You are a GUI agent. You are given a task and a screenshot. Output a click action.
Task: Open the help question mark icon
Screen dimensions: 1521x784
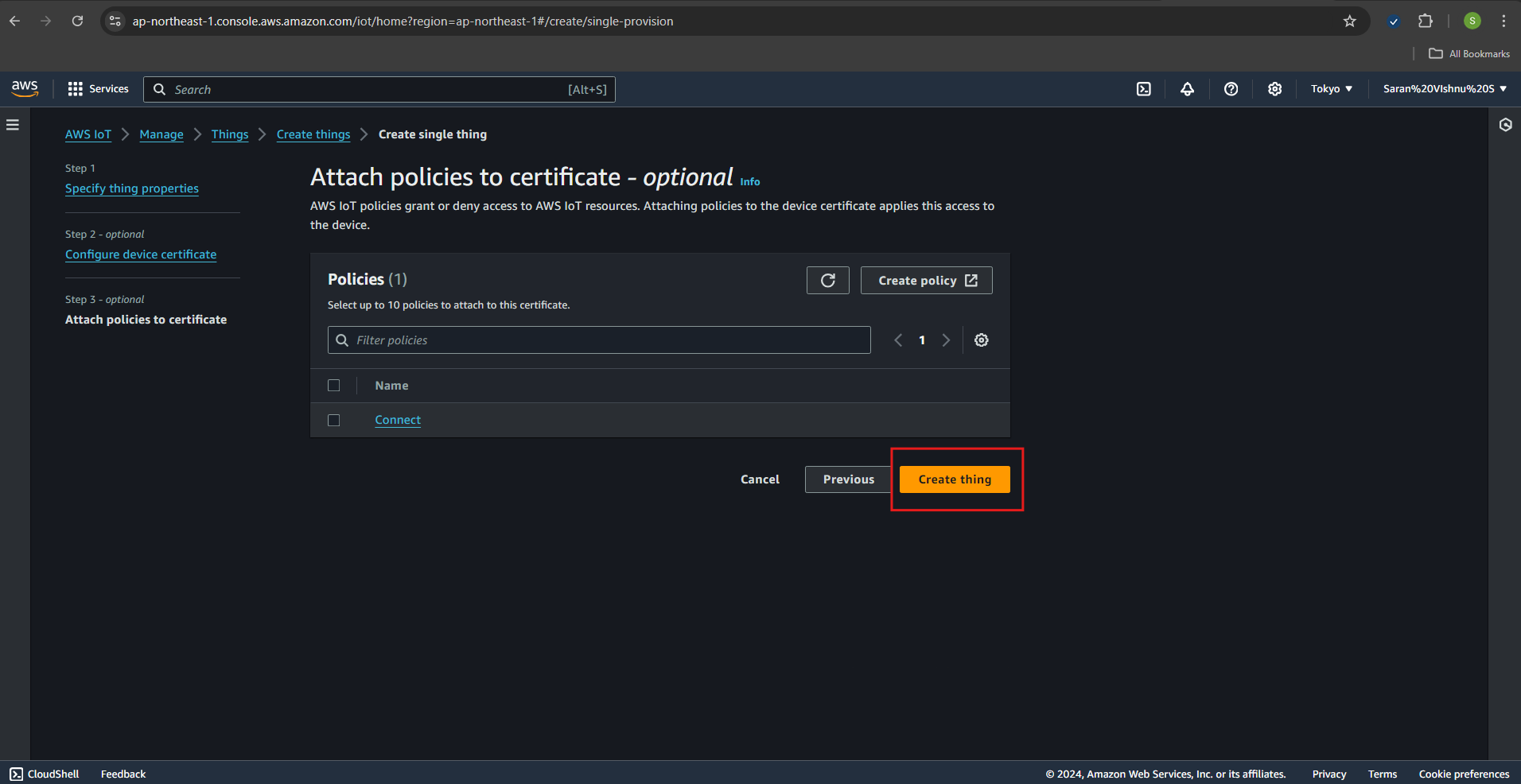[1231, 89]
